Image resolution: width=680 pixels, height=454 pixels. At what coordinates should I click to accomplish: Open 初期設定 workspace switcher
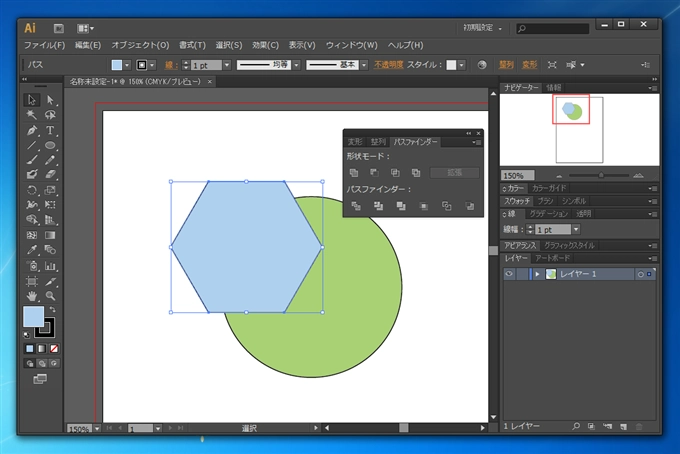point(482,28)
